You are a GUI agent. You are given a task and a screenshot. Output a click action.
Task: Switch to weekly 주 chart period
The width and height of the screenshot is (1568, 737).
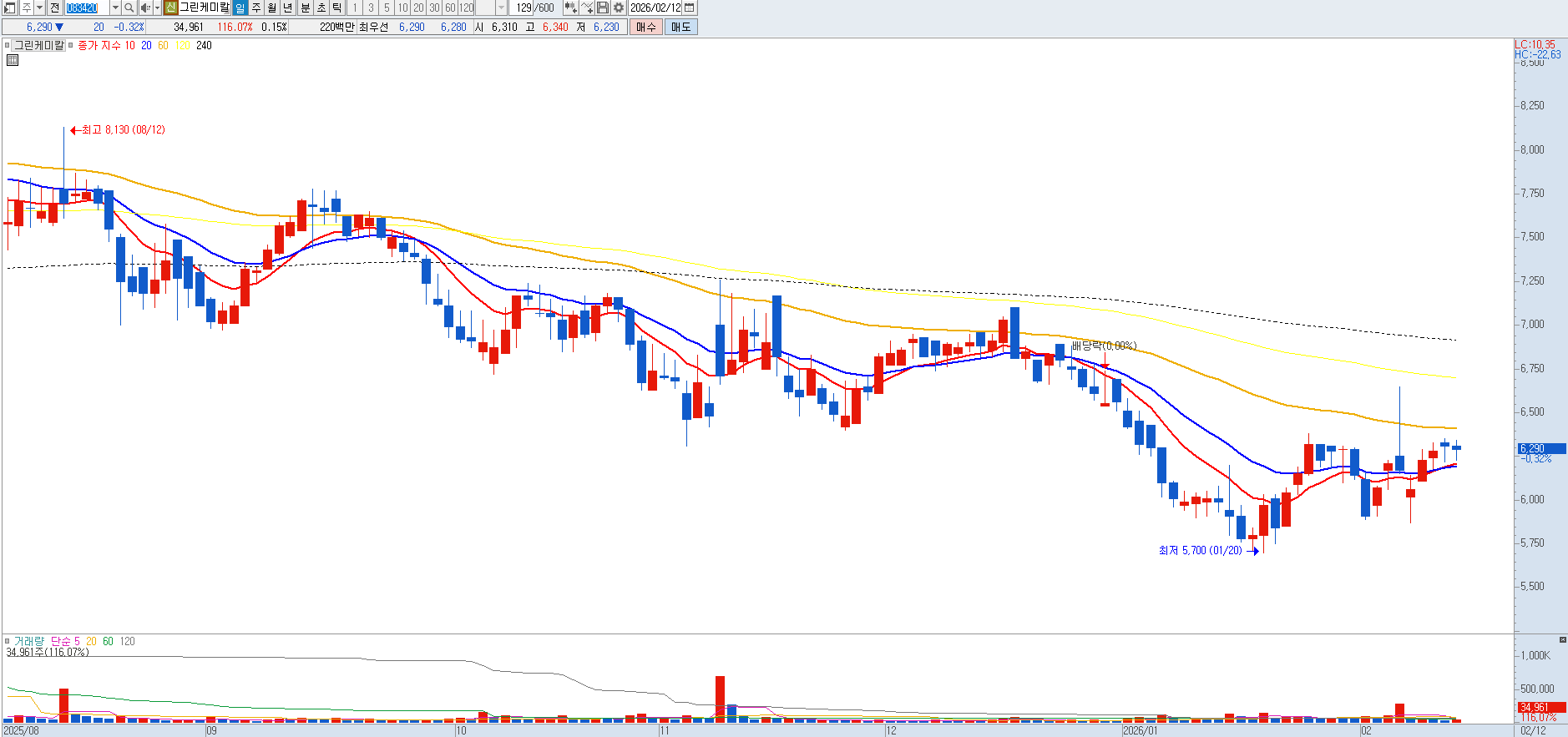point(256,8)
